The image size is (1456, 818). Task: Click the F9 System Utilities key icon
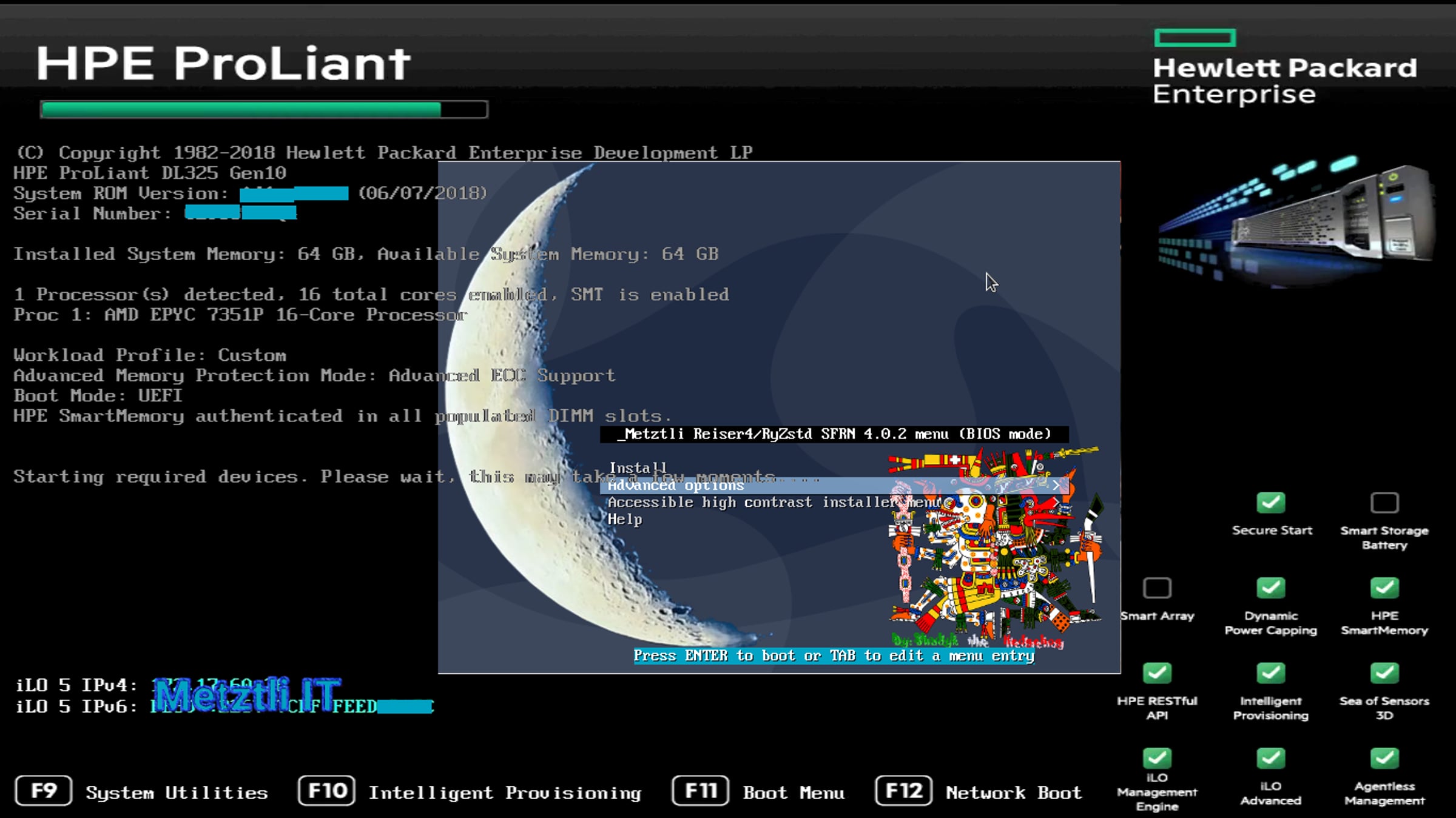point(44,791)
